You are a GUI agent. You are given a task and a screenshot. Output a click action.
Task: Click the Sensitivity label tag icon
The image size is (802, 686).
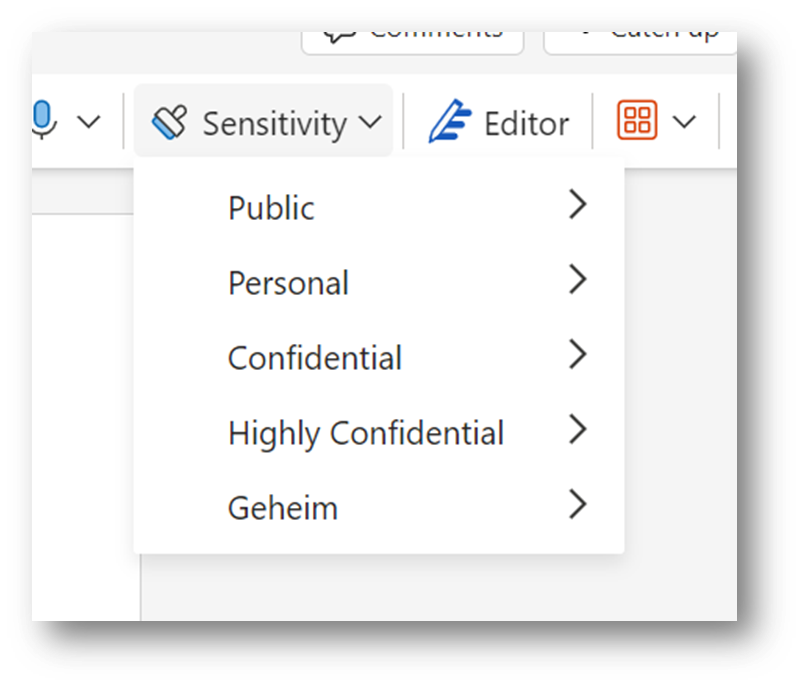pyautogui.click(x=169, y=123)
